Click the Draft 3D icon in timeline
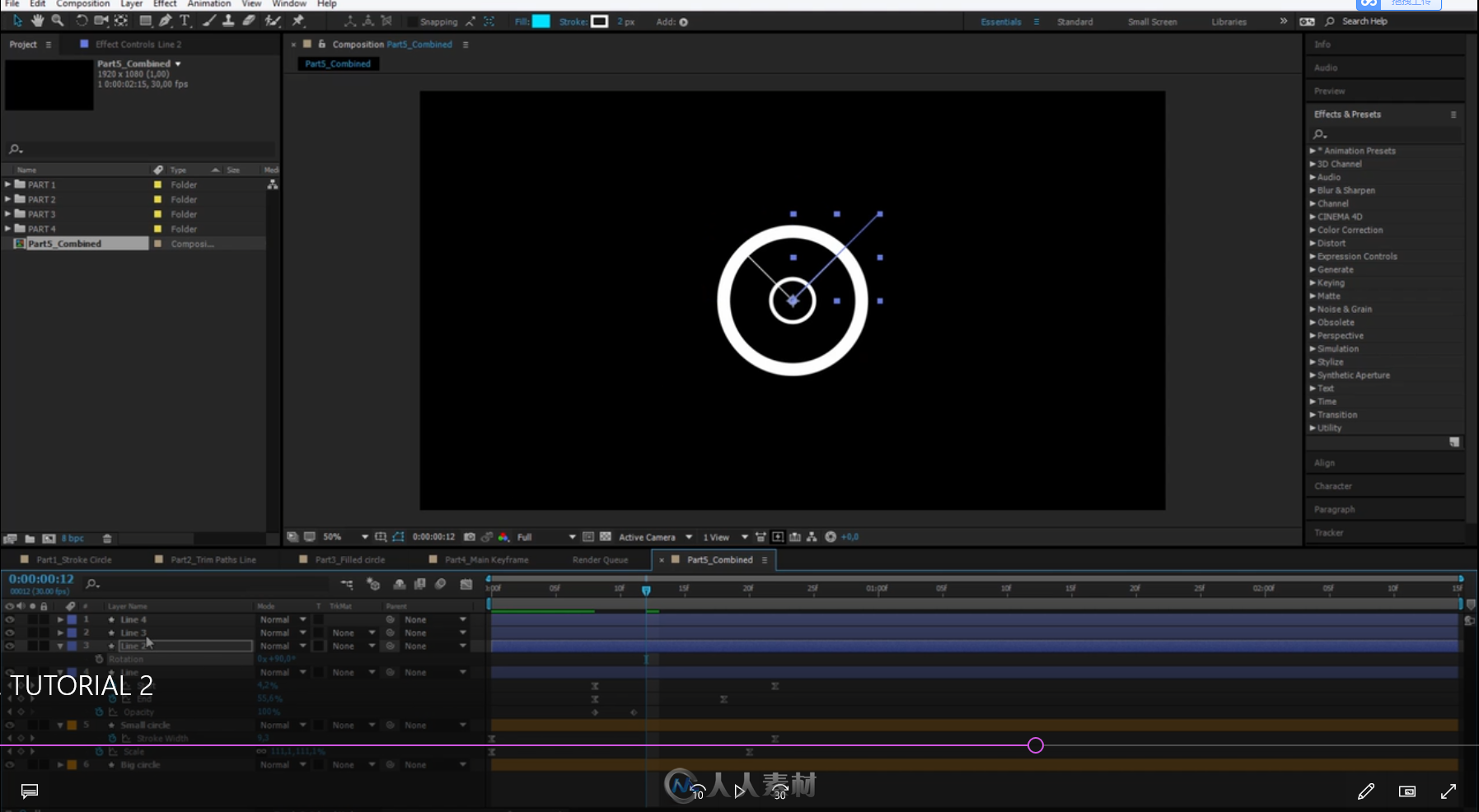The width and height of the screenshot is (1479, 812). pos(373,584)
